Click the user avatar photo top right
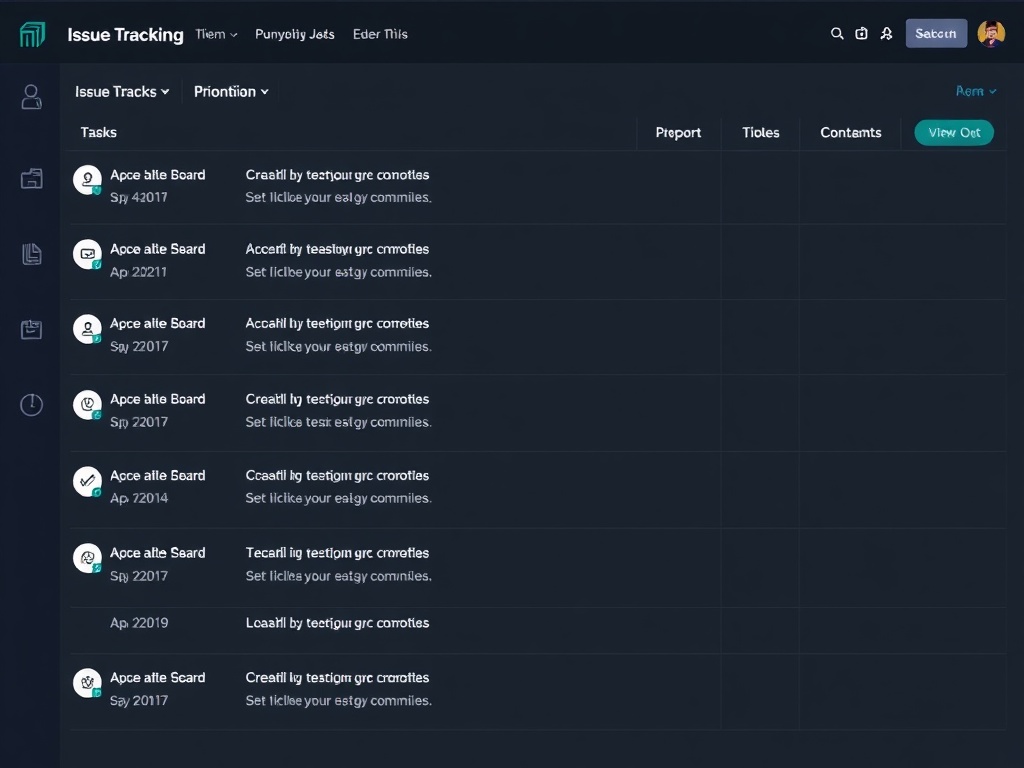 point(991,33)
